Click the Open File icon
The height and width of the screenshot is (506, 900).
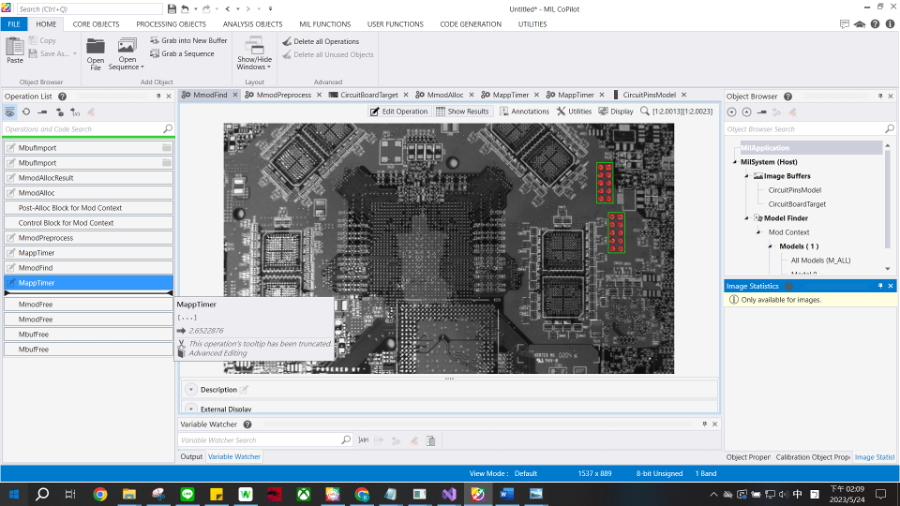click(95, 53)
